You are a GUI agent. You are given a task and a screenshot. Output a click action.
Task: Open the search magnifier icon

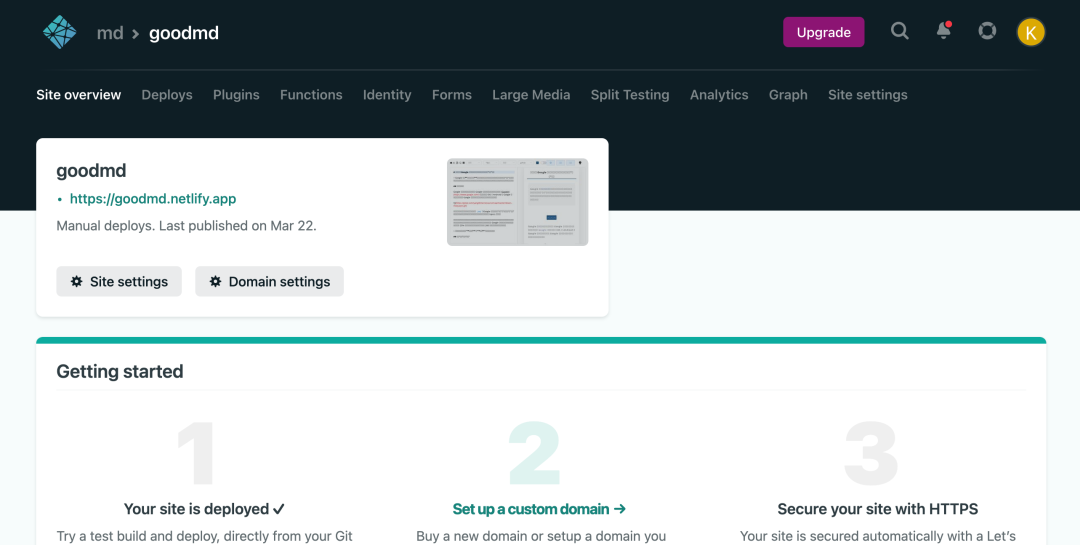tap(900, 31)
